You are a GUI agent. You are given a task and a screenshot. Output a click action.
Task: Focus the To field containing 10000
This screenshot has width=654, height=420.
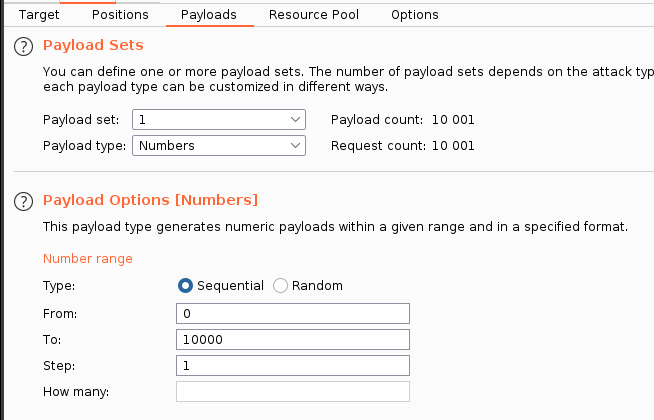coord(292,339)
